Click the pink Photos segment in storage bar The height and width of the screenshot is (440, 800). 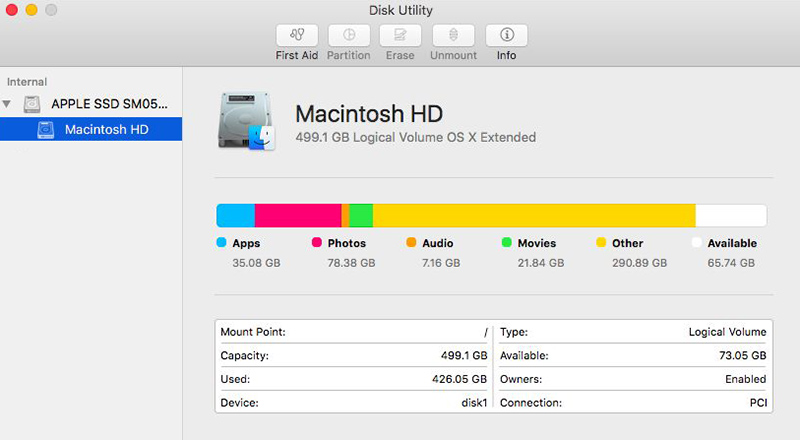pos(298,215)
